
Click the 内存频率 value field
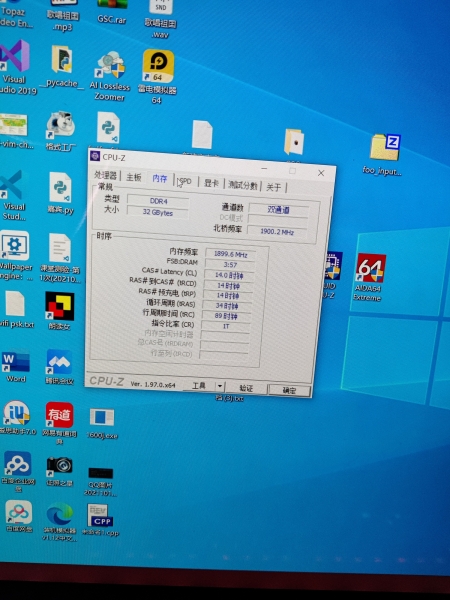point(230,254)
